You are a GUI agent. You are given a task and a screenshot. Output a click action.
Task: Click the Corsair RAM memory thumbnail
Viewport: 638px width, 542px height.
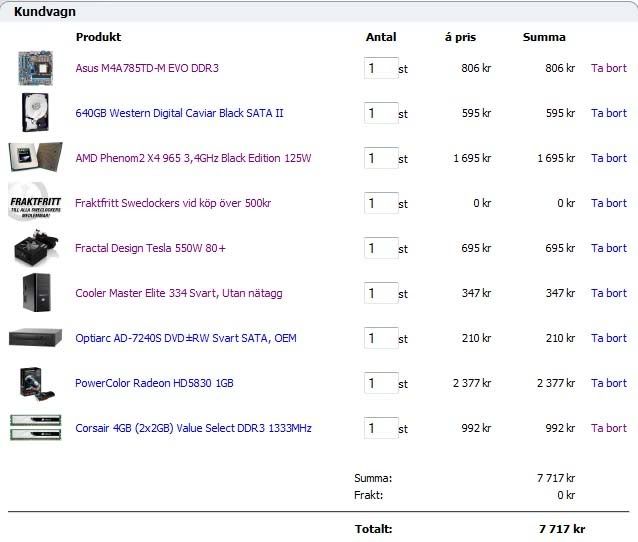pos(35,428)
